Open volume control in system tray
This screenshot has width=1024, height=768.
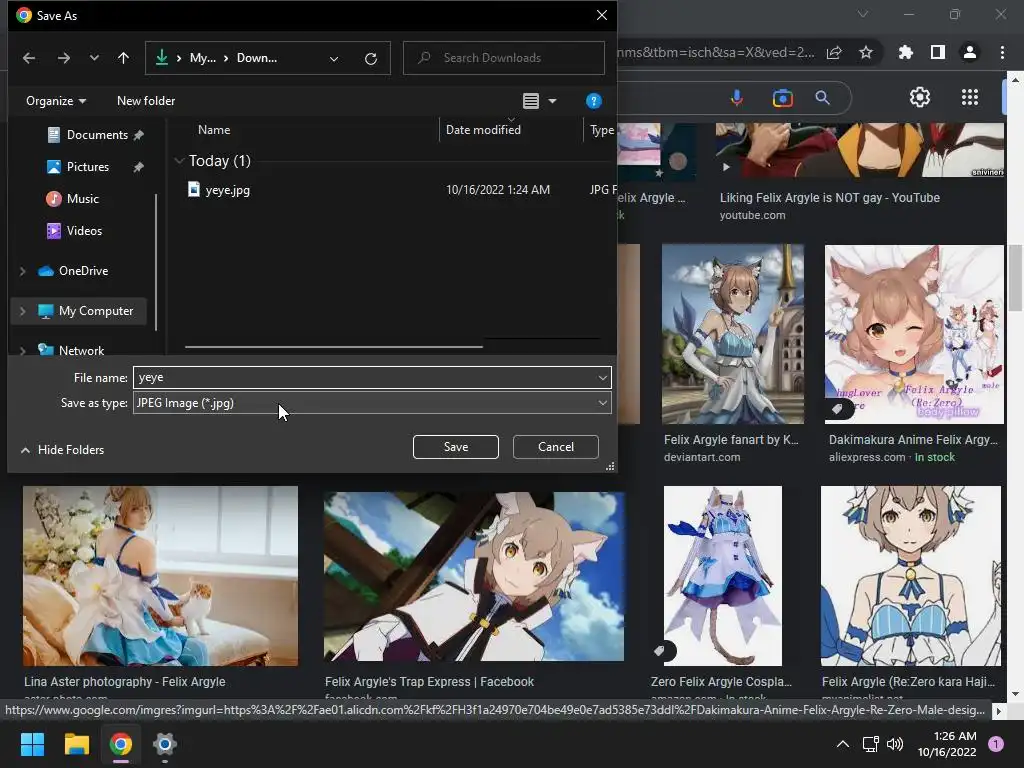895,744
